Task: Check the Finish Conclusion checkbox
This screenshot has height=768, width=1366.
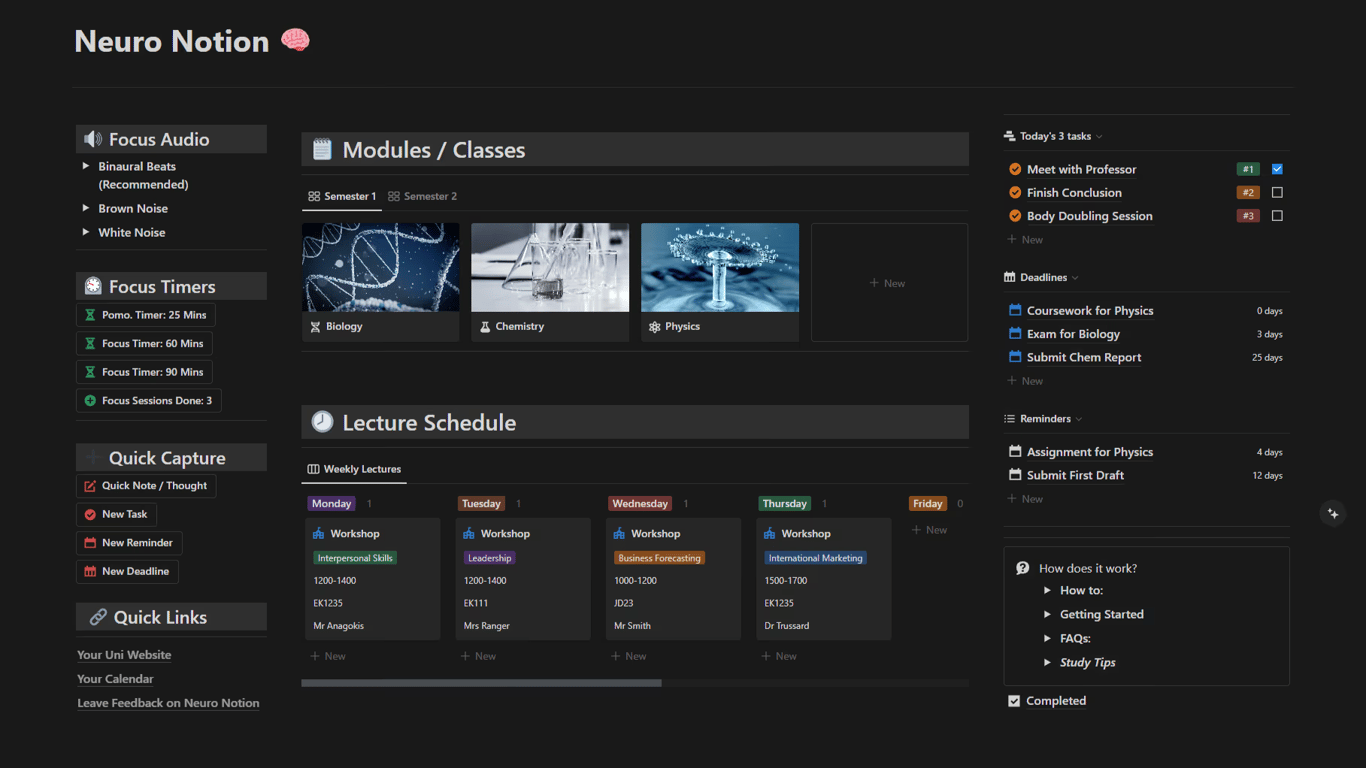Action: point(1276,192)
